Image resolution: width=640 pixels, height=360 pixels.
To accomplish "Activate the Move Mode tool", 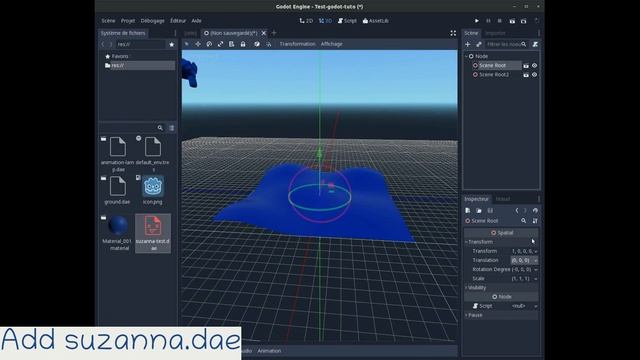I will coord(198,44).
